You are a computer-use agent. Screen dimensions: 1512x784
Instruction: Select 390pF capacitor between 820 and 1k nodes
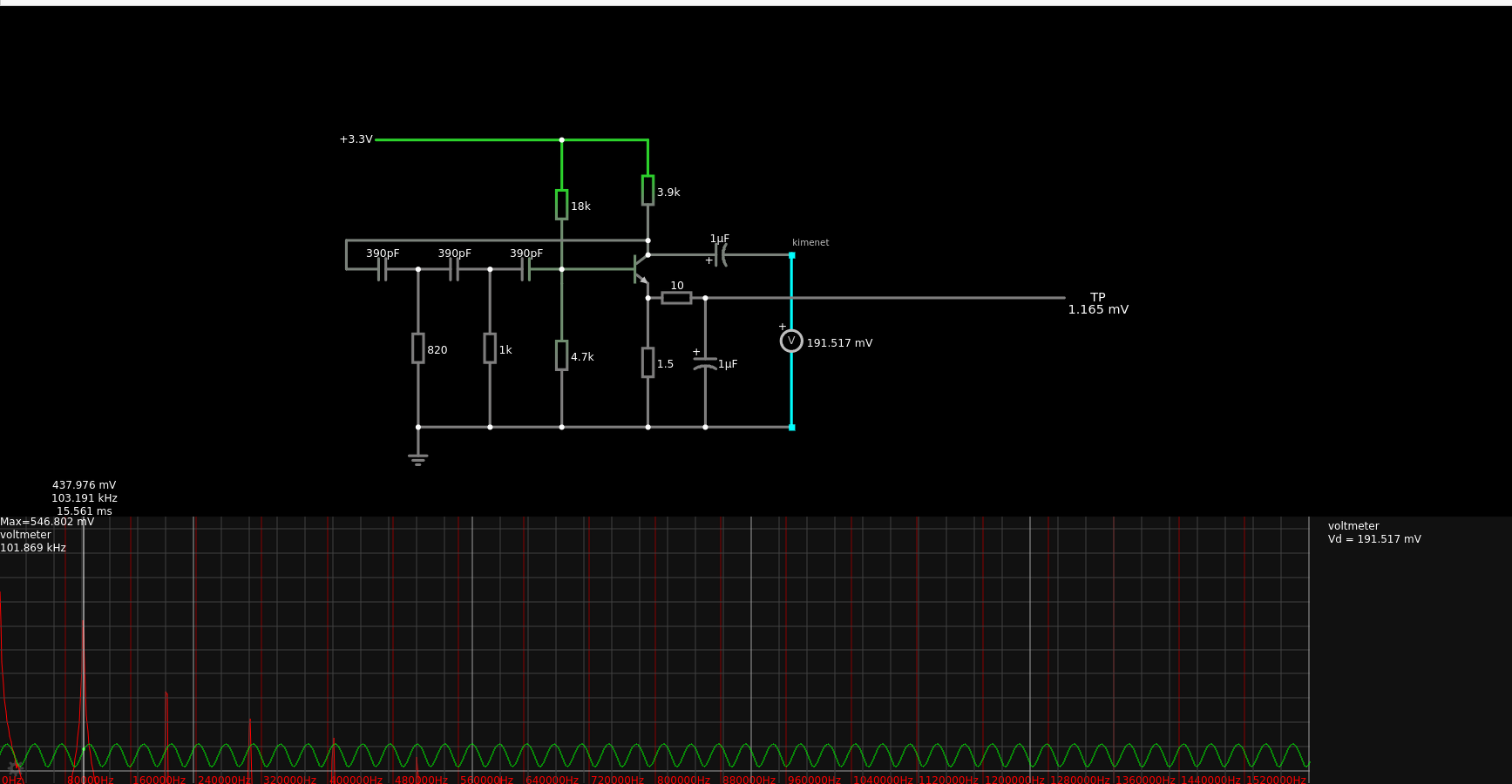pyautogui.click(x=454, y=269)
